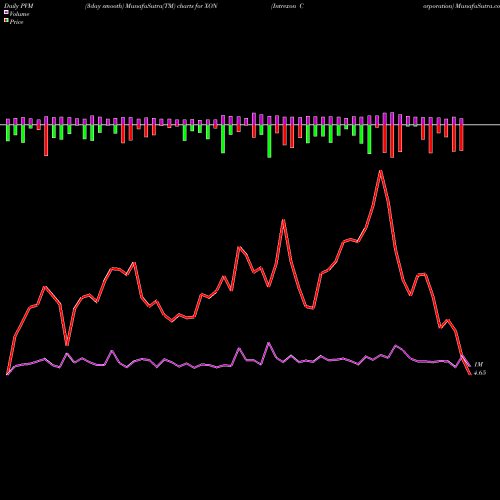This screenshot has width=500, height=500.
Task: Click the 'Daily PVM' title text
Action: pos(20,6)
